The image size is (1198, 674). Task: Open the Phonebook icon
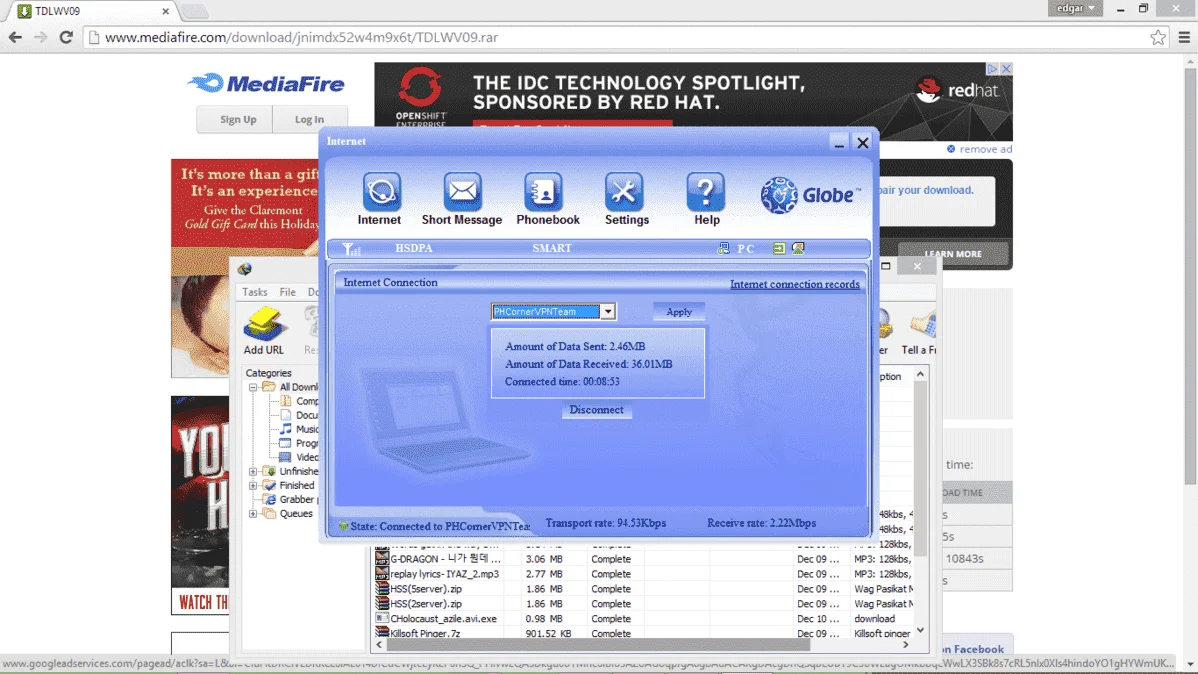click(543, 191)
